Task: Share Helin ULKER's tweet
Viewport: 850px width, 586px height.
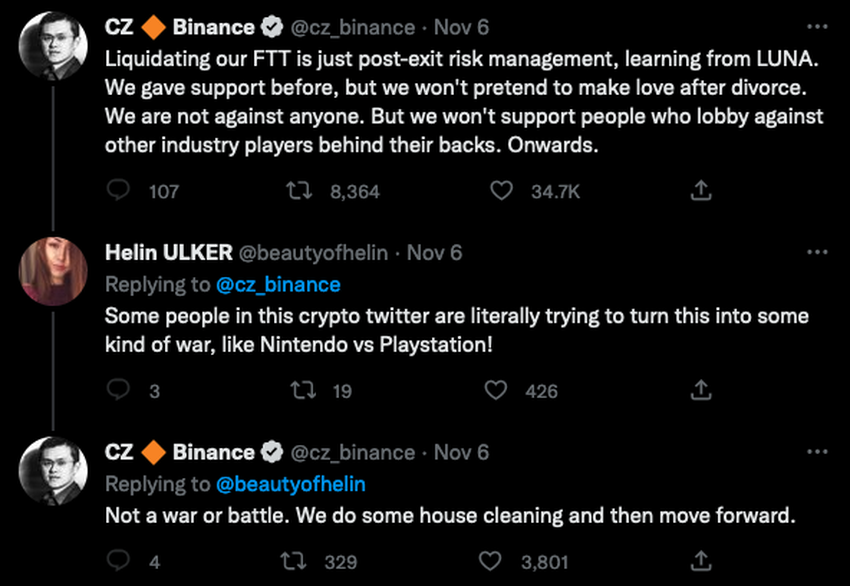Action: pyautogui.click(x=701, y=390)
